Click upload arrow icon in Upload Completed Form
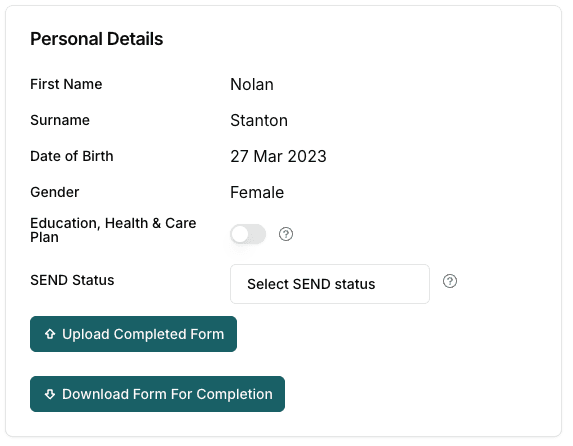The height and width of the screenshot is (446, 573). click(50, 334)
